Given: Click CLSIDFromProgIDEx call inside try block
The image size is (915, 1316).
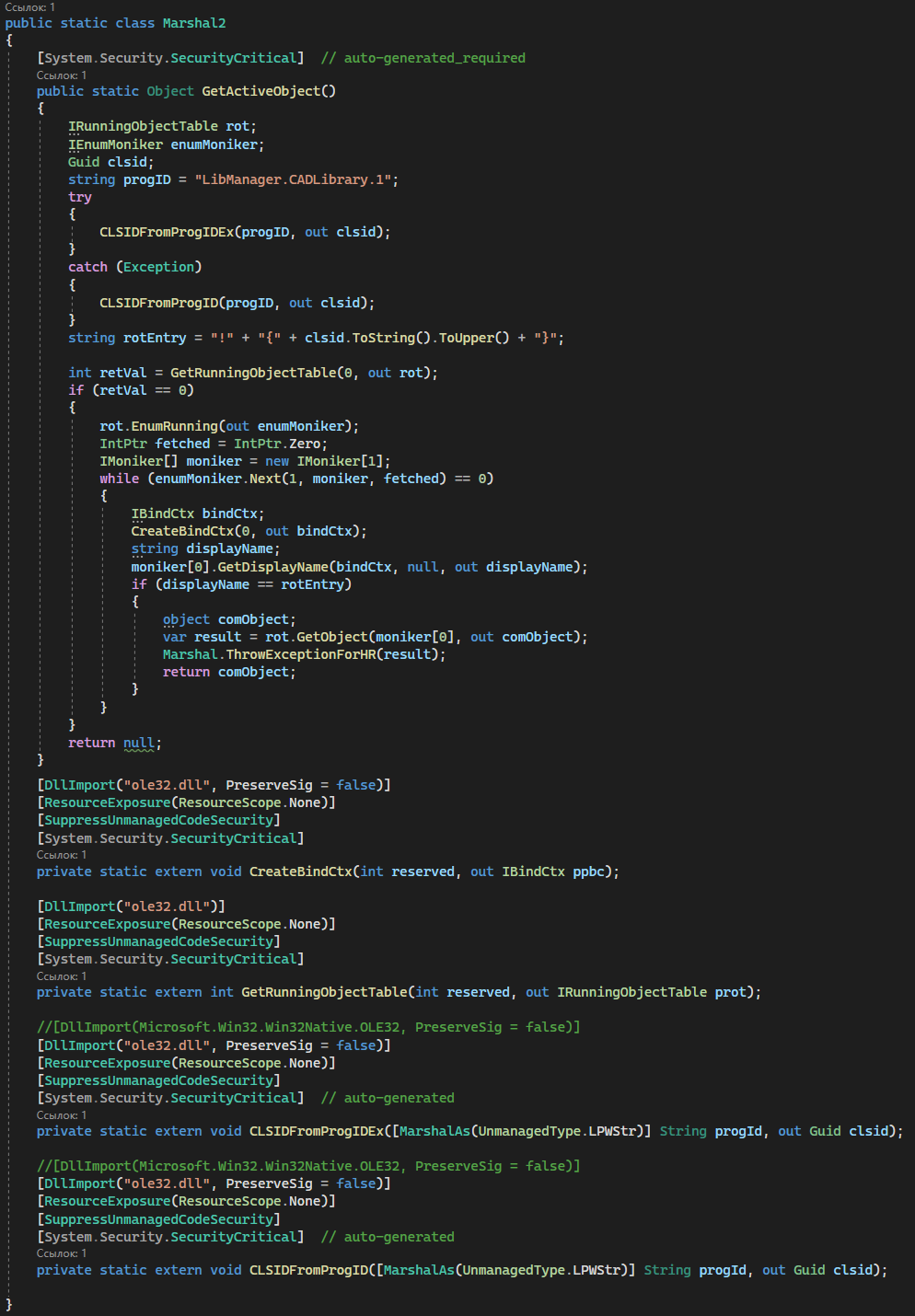Looking at the screenshot, I should (x=167, y=232).
